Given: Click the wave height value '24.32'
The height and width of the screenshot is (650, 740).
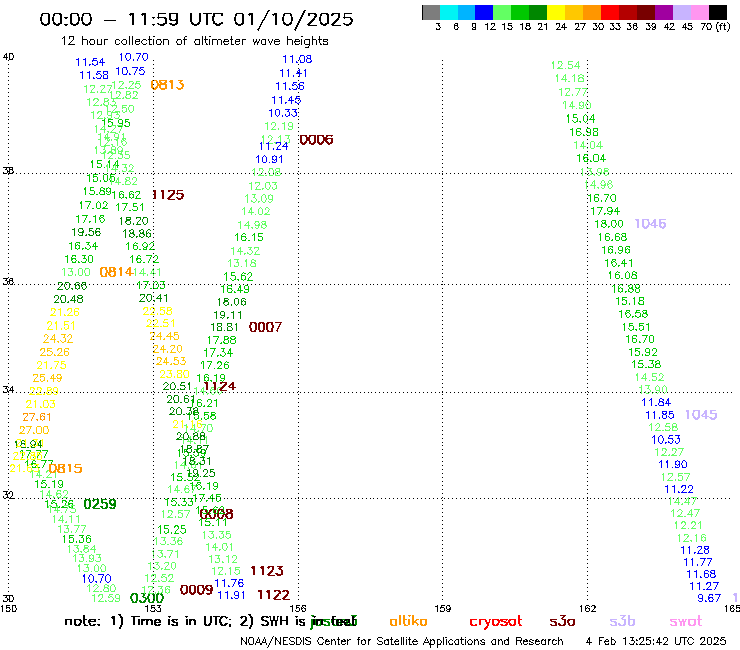Looking at the screenshot, I should click(x=58, y=339).
